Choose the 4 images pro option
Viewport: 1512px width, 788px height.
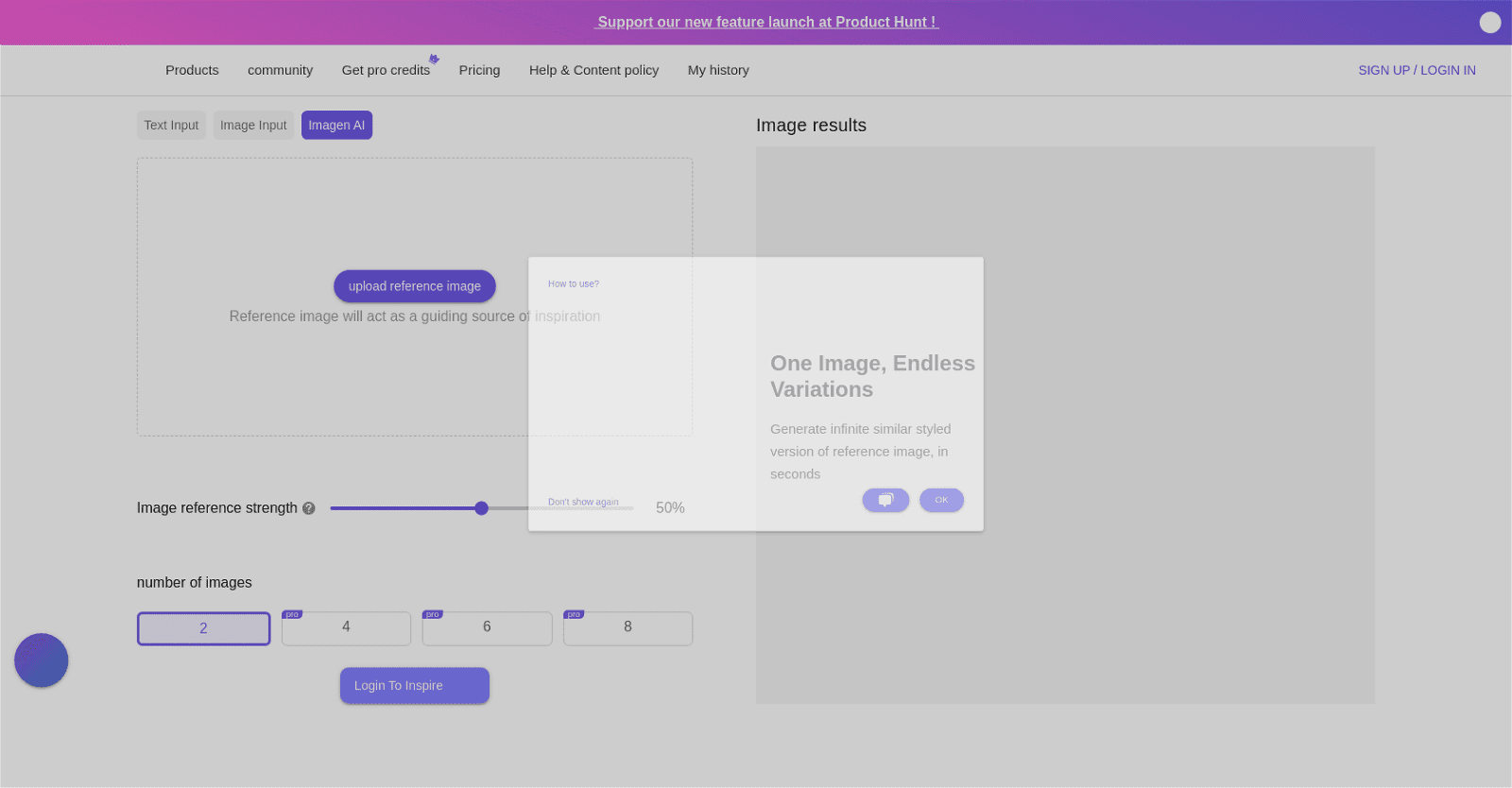click(346, 628)
